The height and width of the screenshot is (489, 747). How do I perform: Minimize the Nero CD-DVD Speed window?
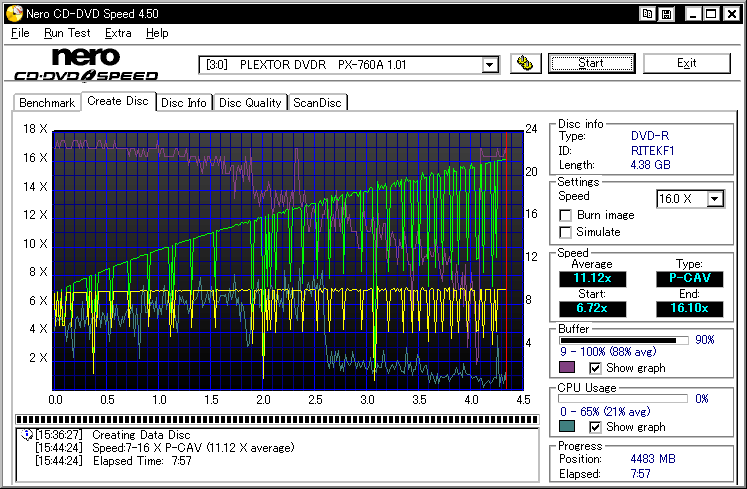tap(692, 14)
